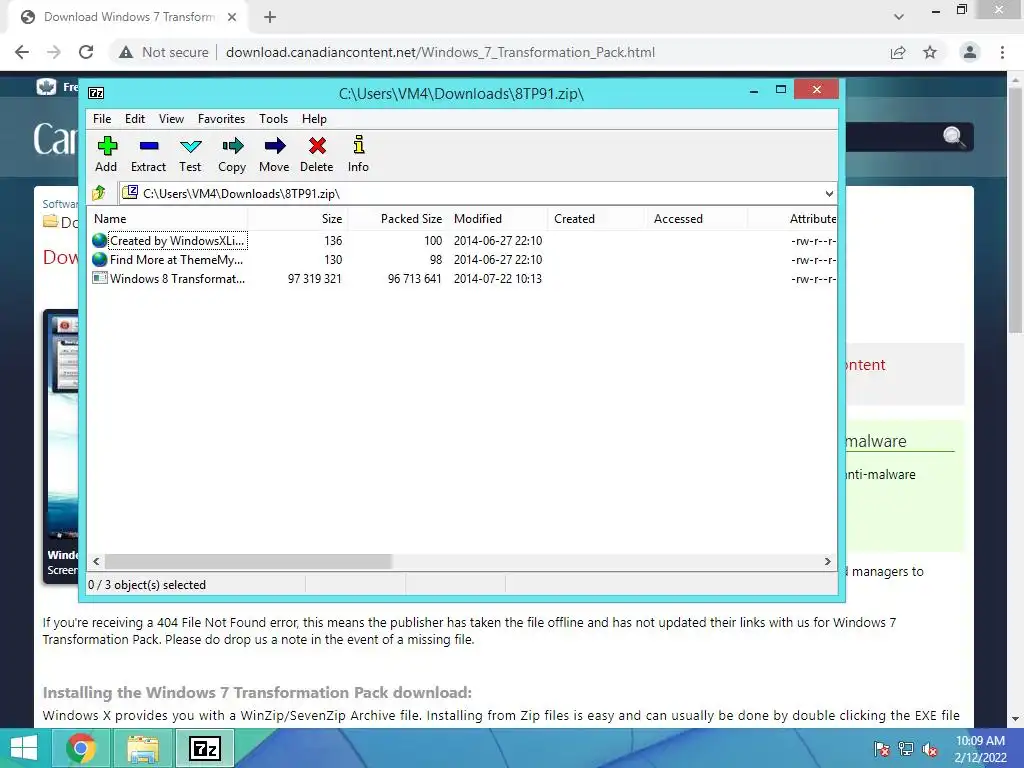Click the Not secure warning icon

(126, 52)
